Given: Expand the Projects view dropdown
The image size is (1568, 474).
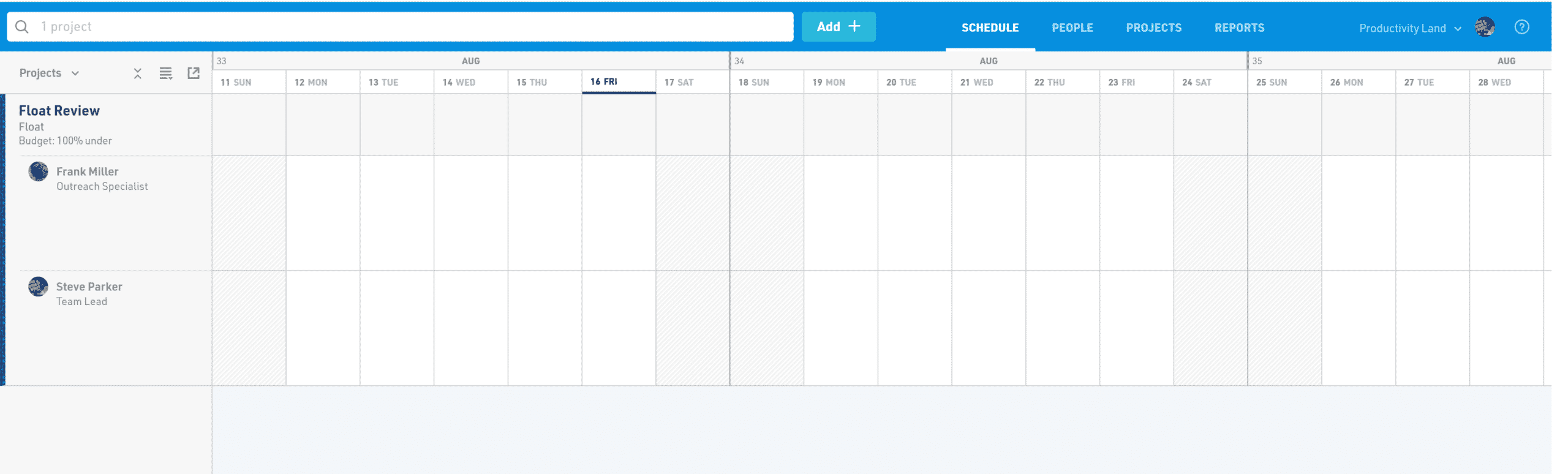Looking at the screenshot, I should [x=49, y=73].
